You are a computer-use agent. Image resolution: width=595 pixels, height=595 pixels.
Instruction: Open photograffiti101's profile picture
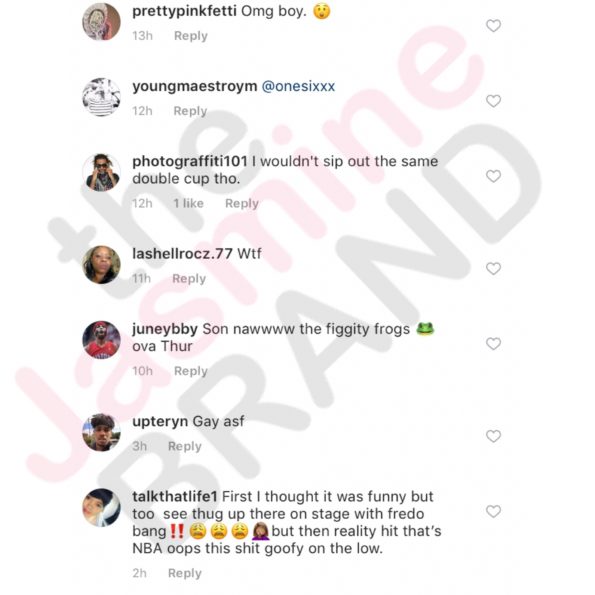coord(101,173)
